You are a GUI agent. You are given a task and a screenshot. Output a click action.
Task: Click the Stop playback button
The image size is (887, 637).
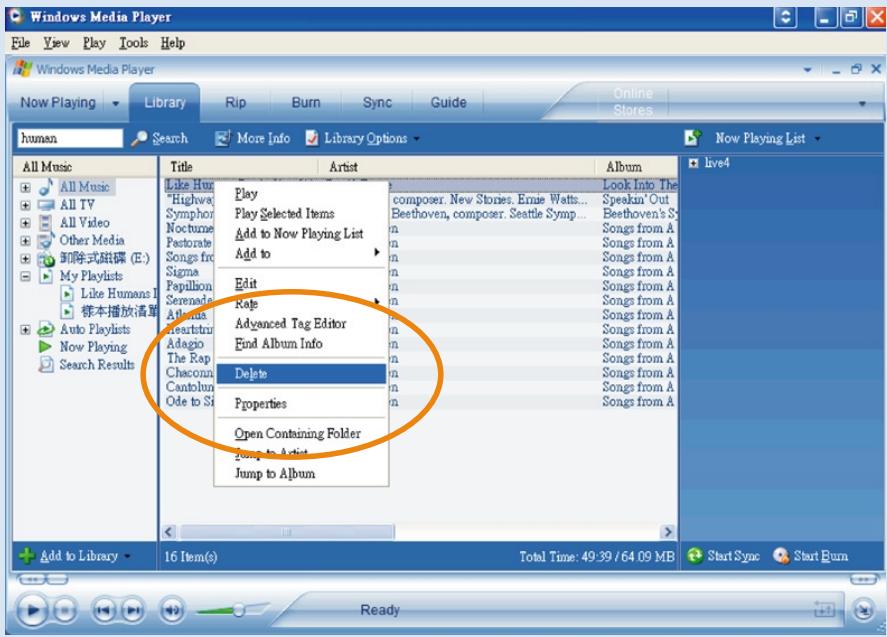click(64, 610)
